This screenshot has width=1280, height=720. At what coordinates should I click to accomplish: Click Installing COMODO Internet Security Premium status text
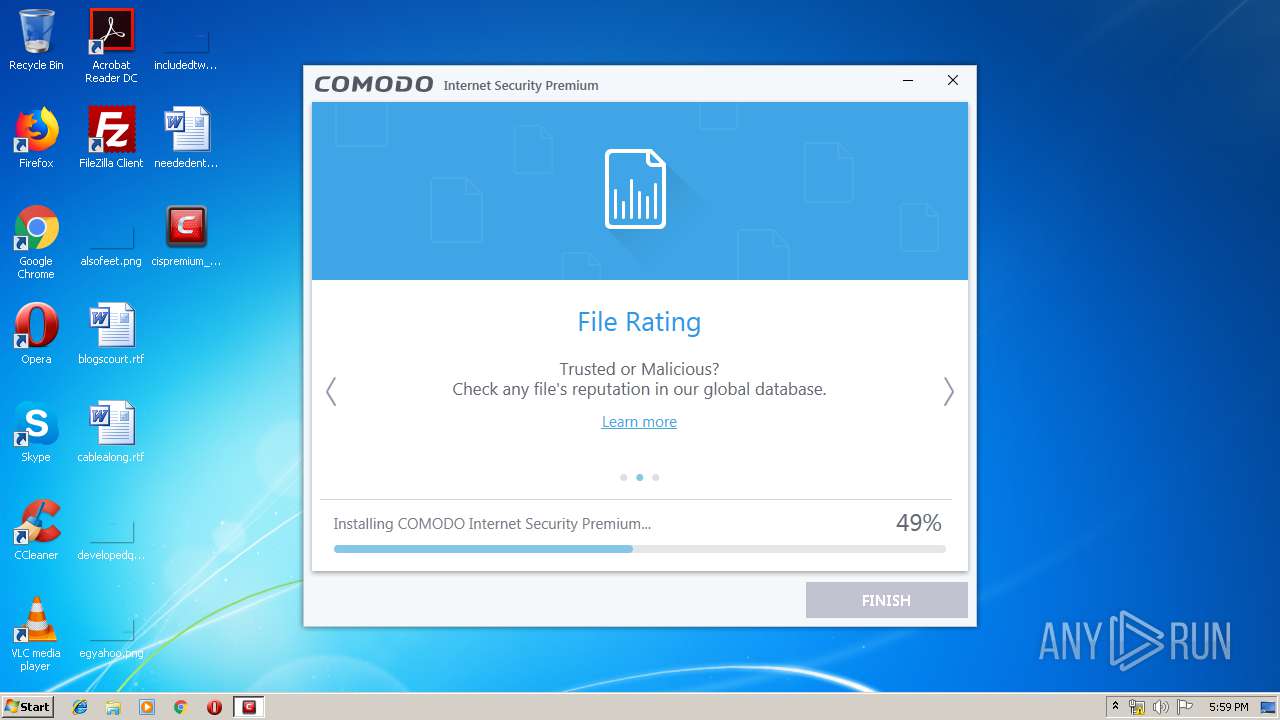tap(492, 523)
